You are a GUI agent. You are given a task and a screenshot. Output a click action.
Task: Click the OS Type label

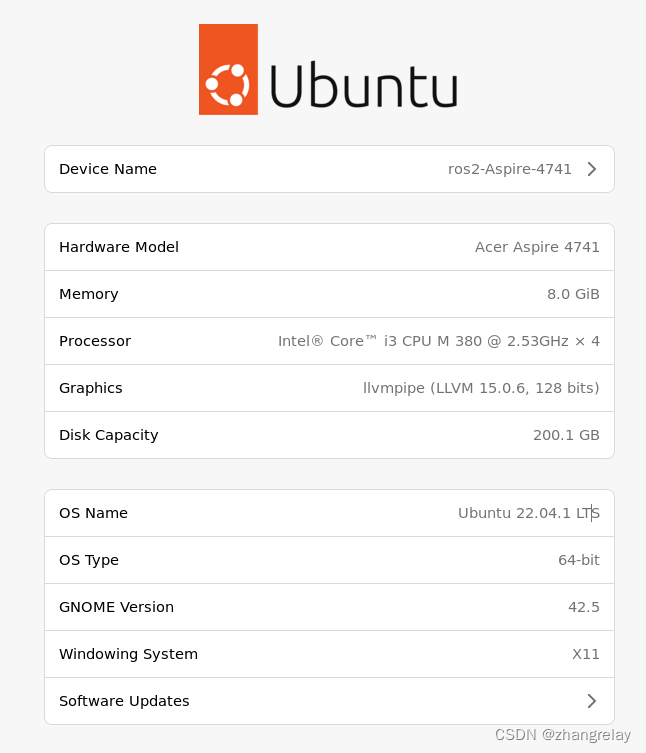pos(88,560)
